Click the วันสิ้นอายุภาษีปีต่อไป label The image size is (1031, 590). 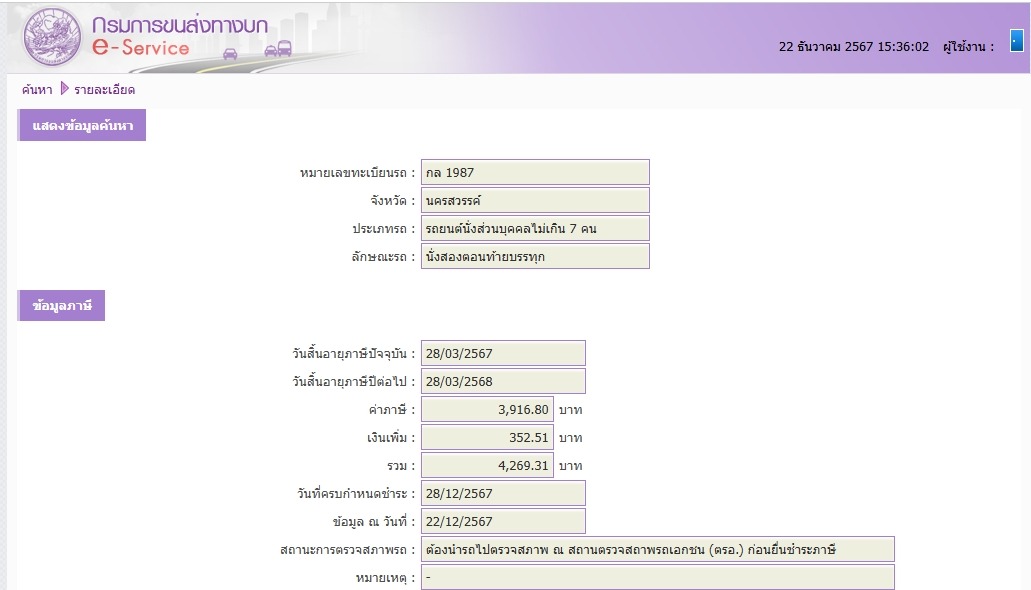point(354,381)
